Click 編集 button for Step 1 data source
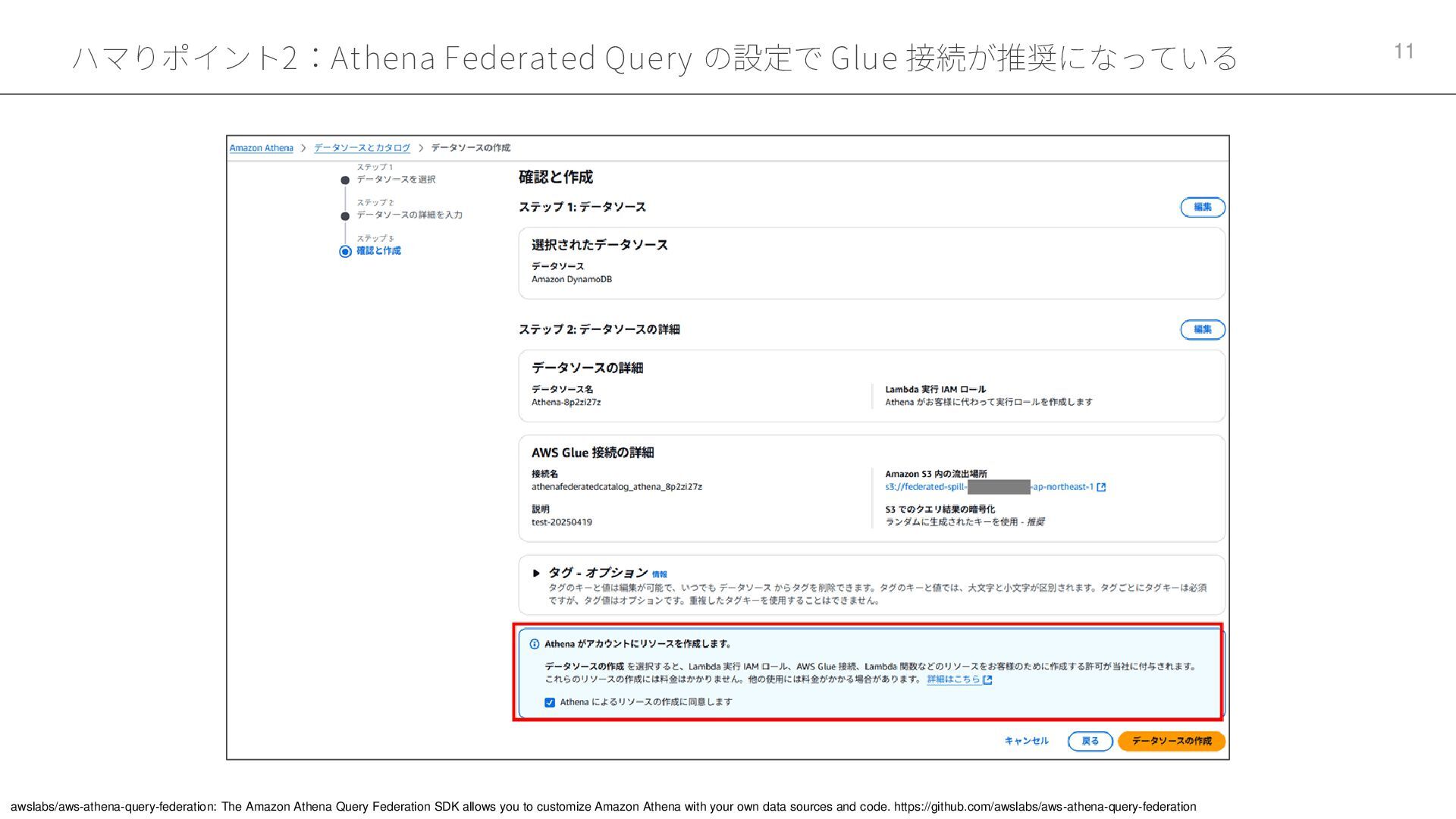This screenshot has height=819, width=1456. [1202, 207]
